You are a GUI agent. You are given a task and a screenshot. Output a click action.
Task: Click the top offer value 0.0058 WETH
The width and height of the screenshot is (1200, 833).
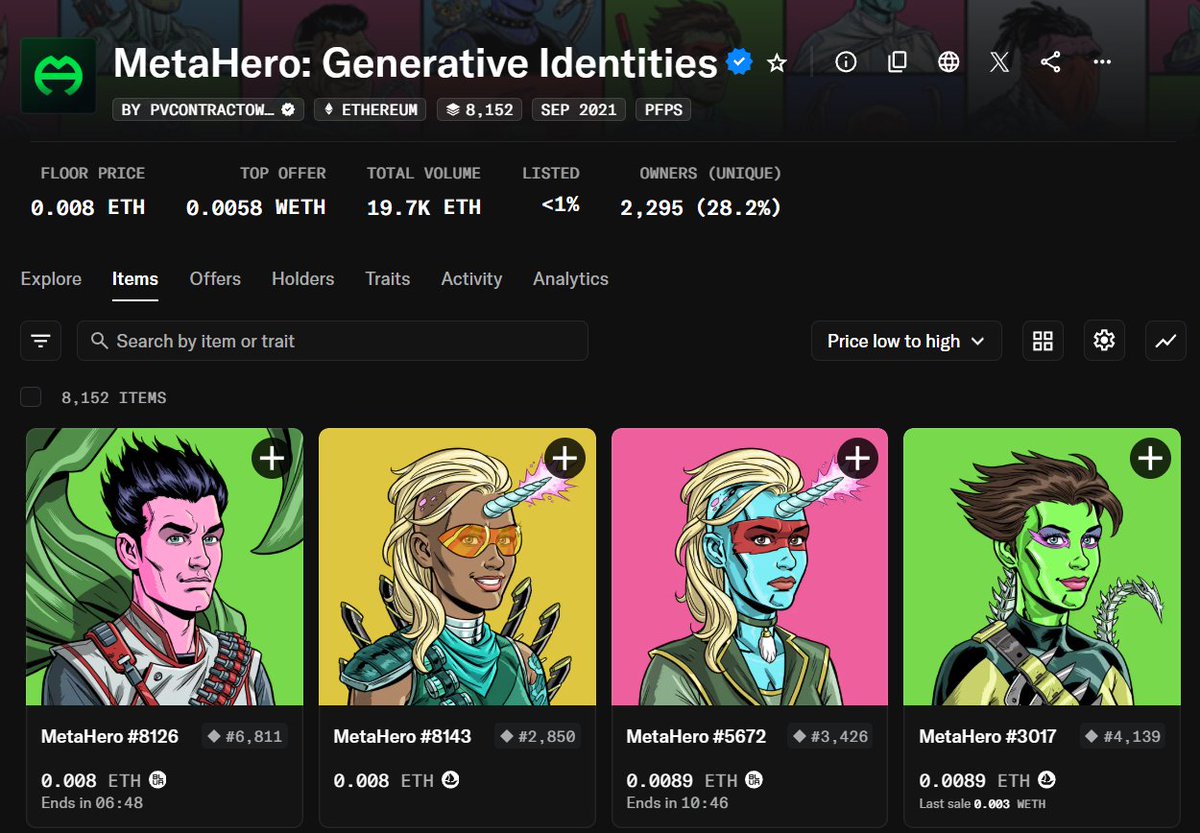[256, 208]
